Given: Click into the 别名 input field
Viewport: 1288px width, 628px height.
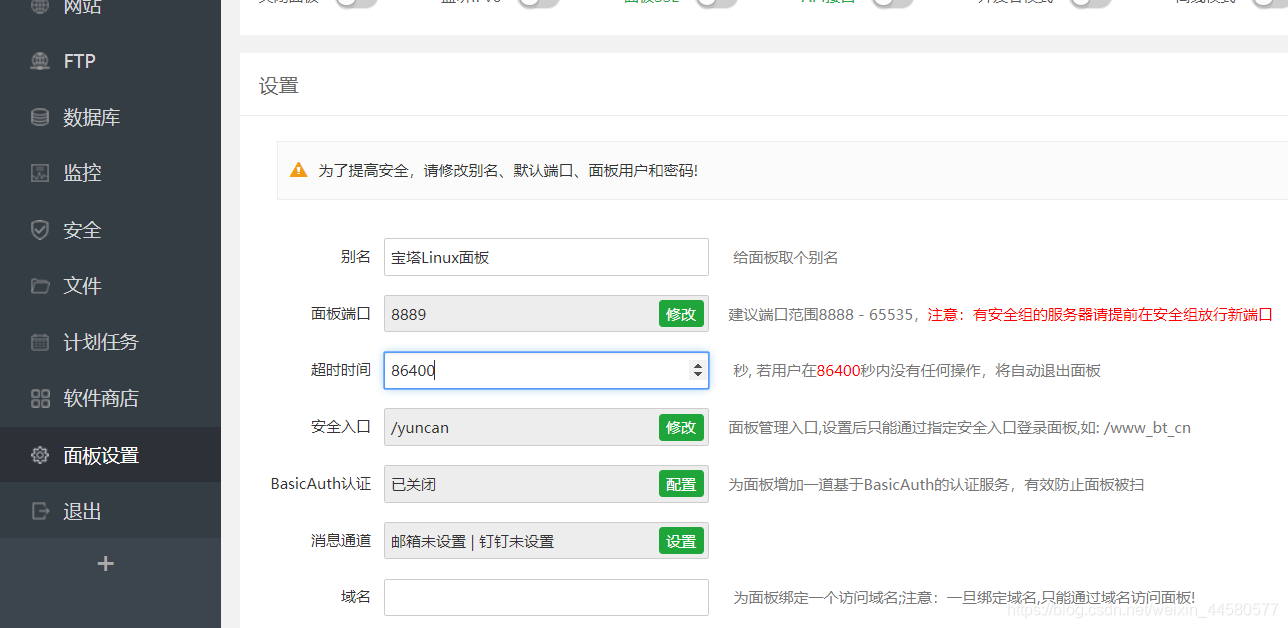Looking at the screenshot, I should coord(546,257).
